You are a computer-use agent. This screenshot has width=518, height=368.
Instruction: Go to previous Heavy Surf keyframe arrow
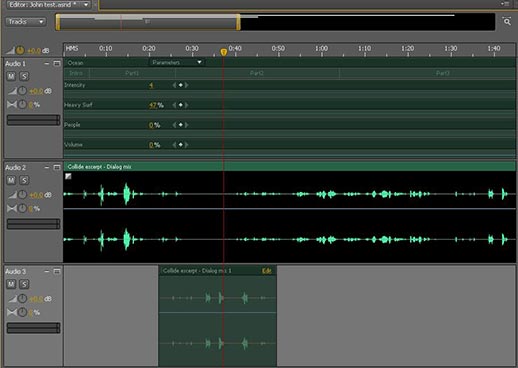(174, 105)
